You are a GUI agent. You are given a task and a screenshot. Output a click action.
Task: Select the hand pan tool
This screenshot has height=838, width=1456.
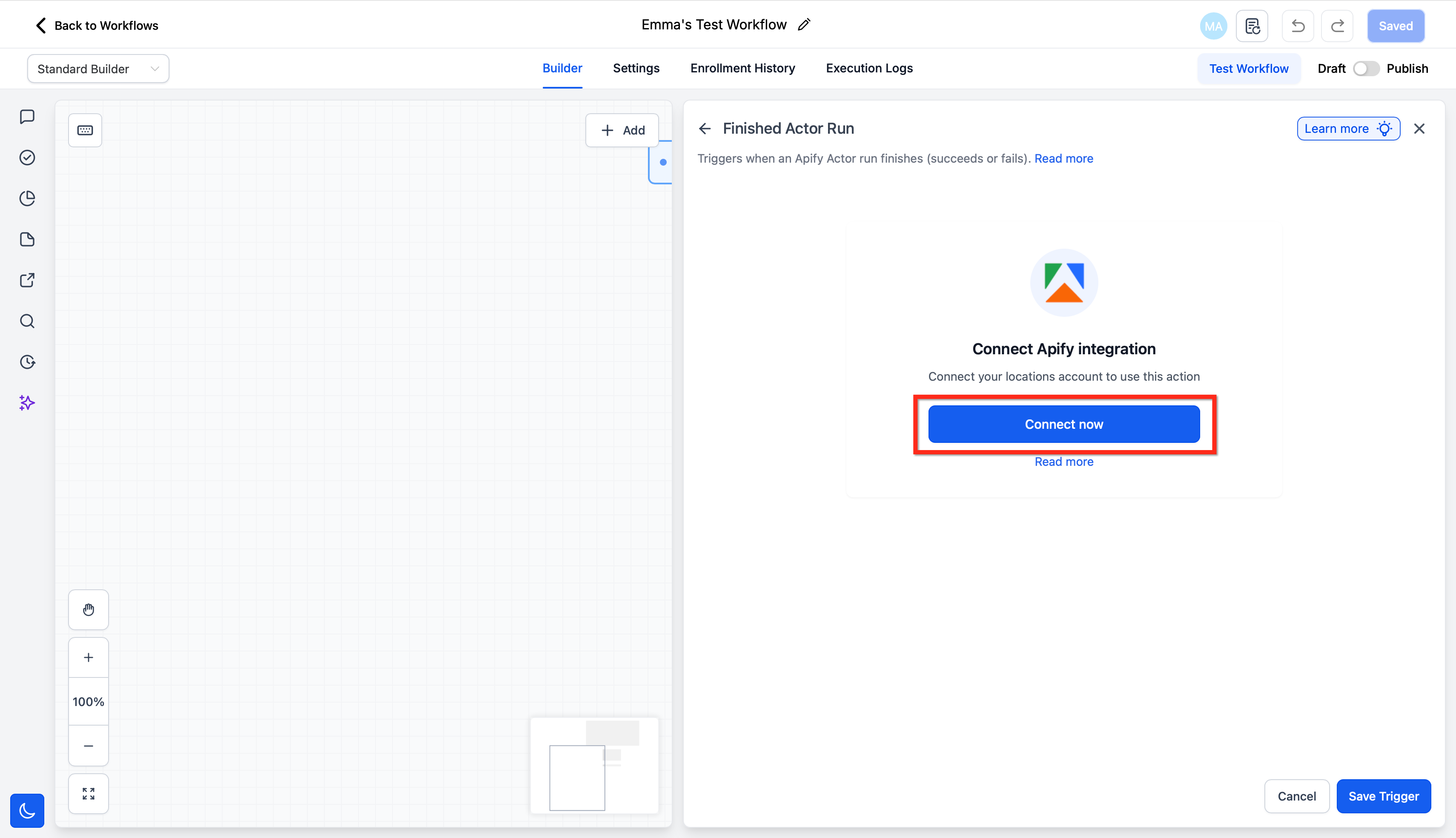[88, 609]
